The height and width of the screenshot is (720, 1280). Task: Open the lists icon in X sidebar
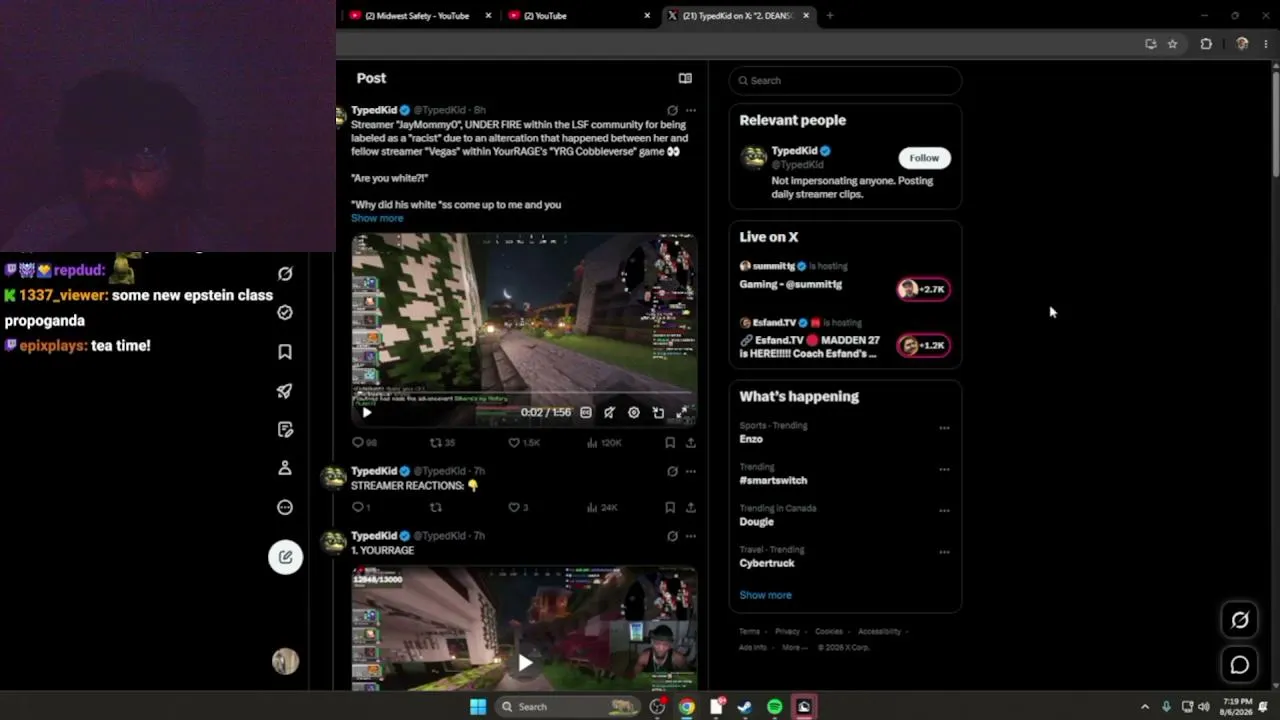pyautogui.click(x=285, y=430)
